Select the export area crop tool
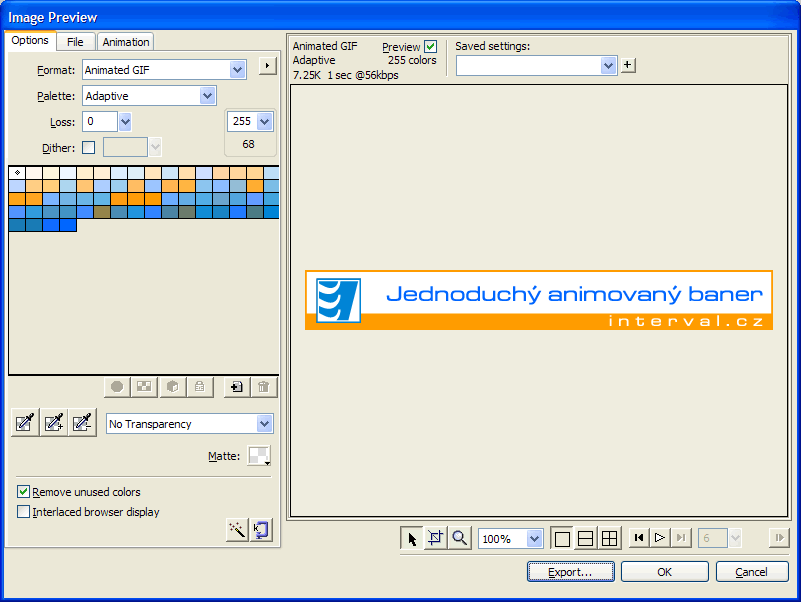Screen dimensions: 801x602 click(436, 538)
